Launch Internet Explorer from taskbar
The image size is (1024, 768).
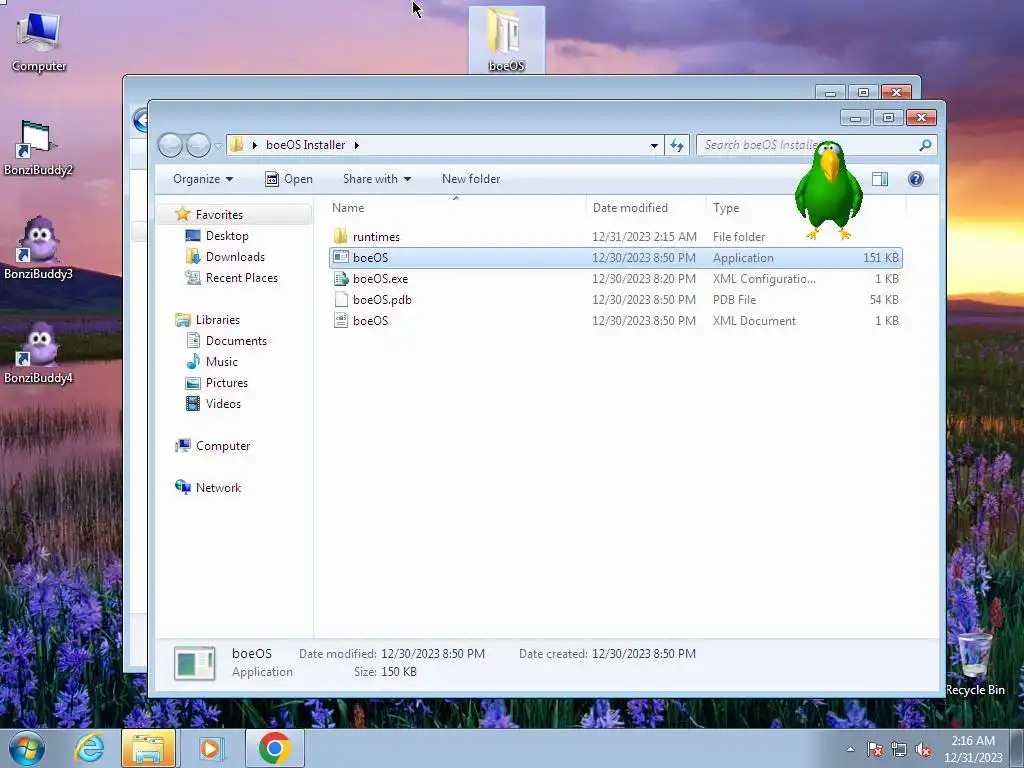click(89, 748)
